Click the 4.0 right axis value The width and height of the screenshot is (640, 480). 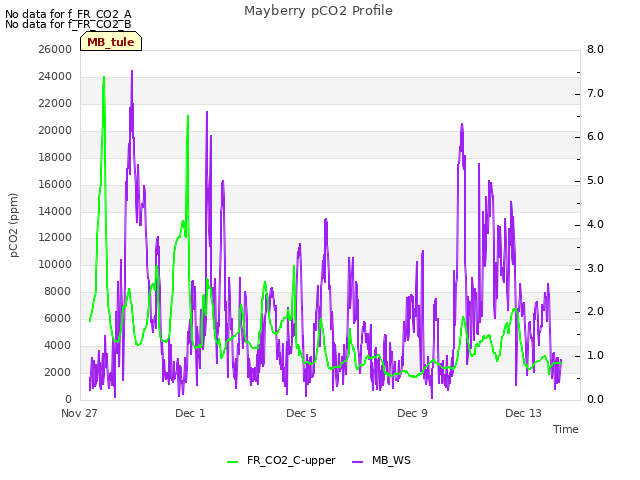(595, 224)
